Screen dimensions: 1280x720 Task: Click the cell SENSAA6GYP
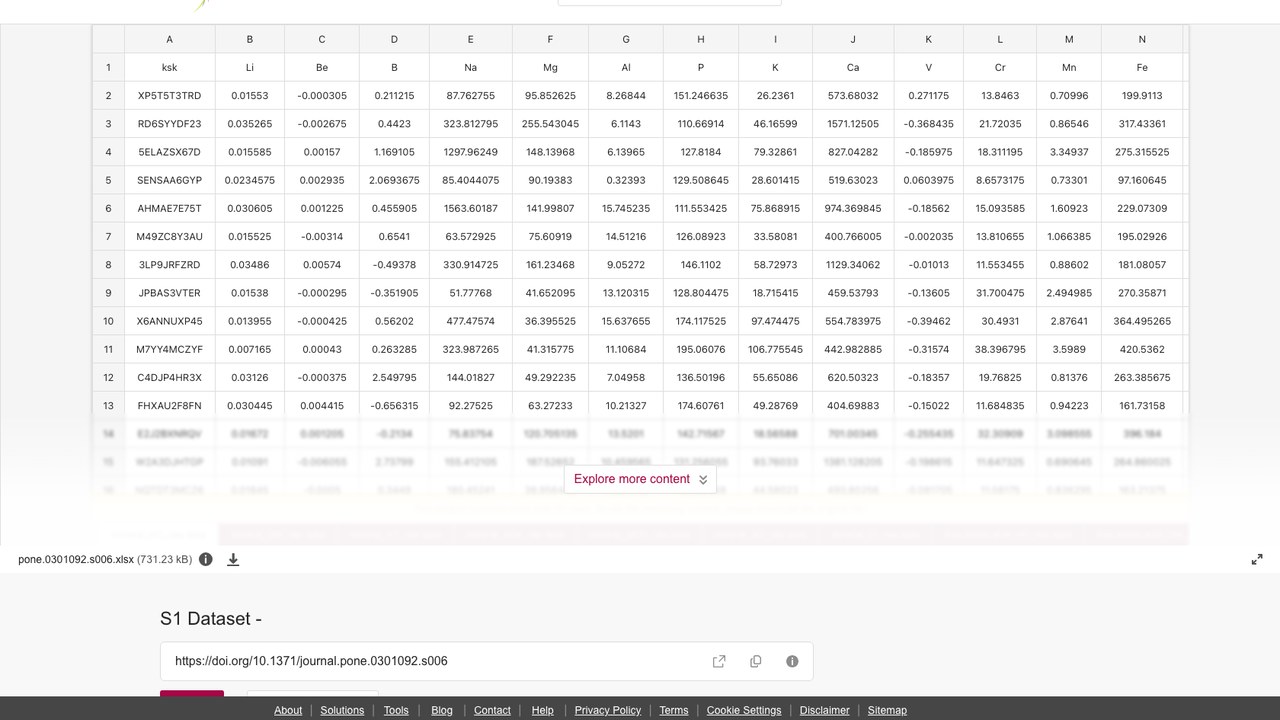click(x=169, y=180)
